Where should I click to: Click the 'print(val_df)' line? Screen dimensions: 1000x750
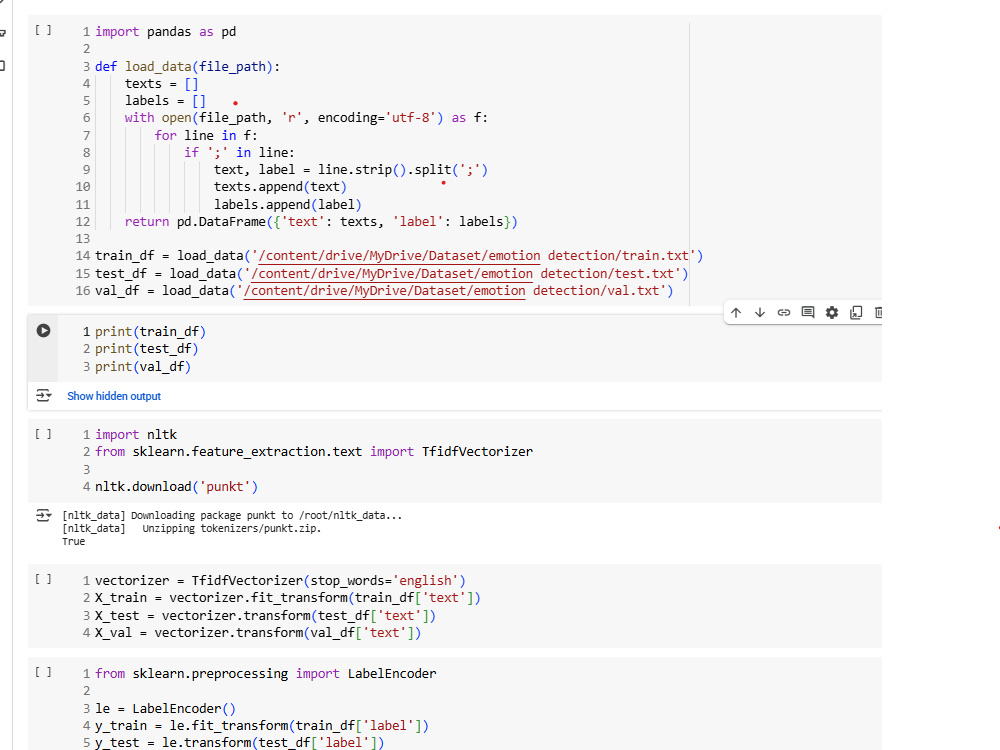coord(143,367)
